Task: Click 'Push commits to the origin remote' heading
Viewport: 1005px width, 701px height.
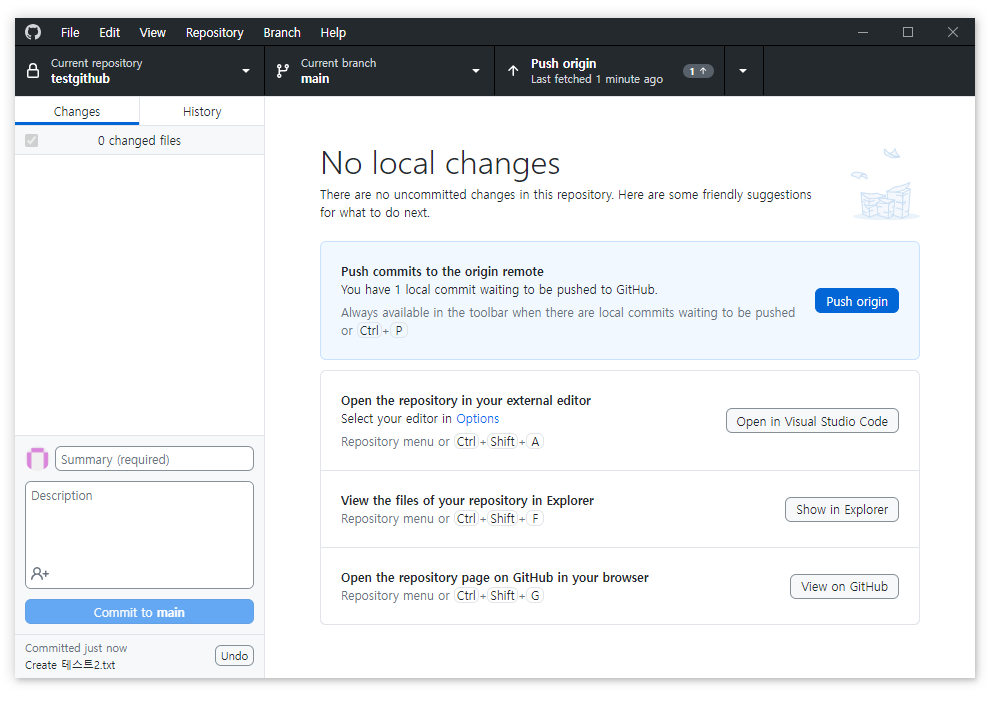Action: click(x=442, y=271)
